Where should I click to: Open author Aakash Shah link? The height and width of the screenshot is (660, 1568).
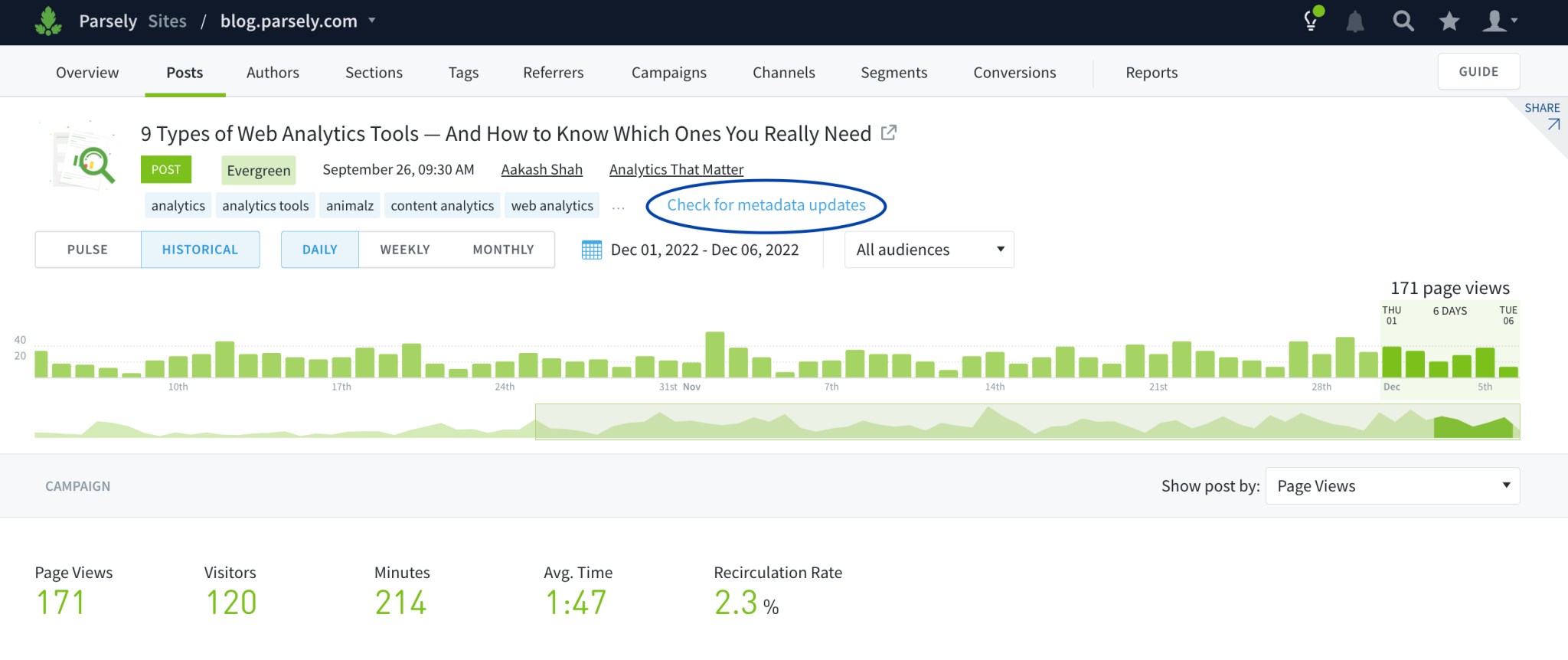click(x=541, y=169)
